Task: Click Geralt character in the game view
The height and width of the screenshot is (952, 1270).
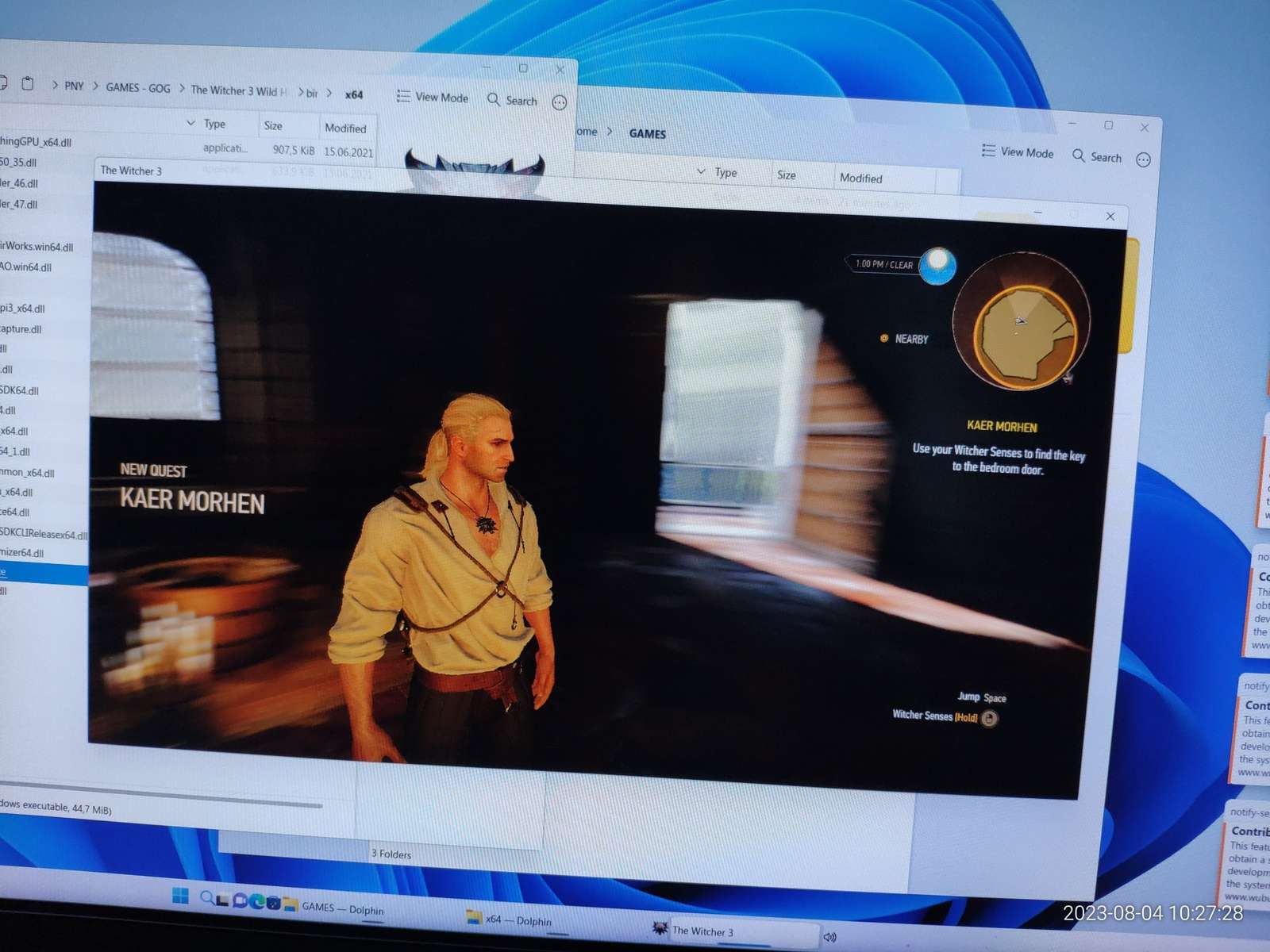Action: pyautogui.click(x=444, y=578)
